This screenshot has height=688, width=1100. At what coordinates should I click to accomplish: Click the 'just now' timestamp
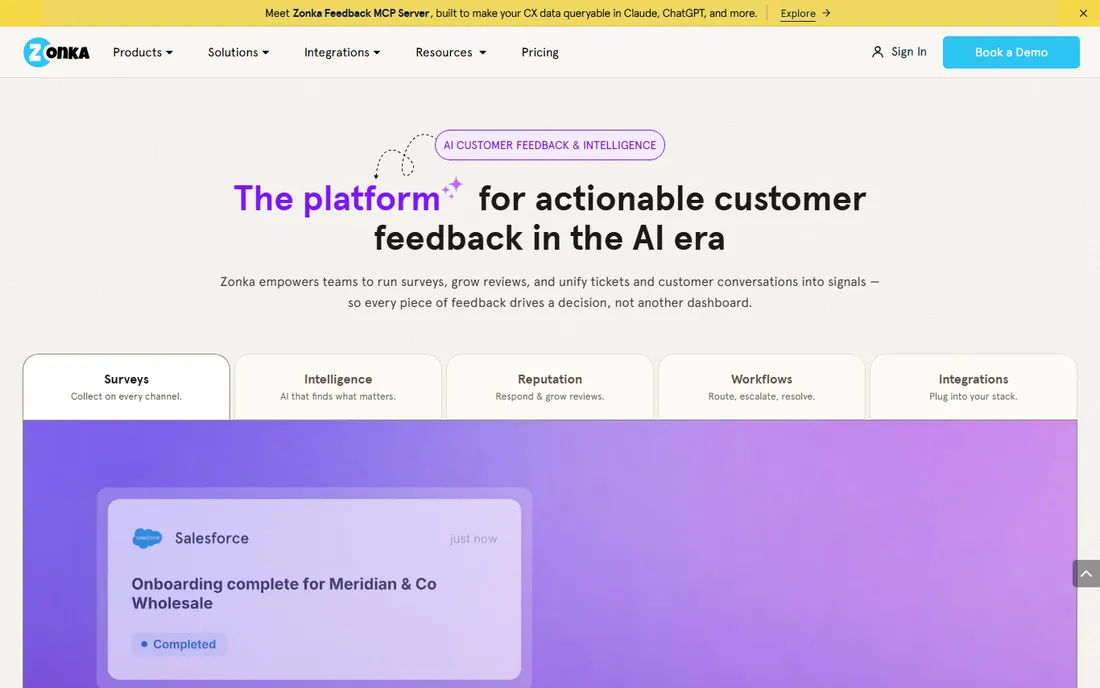473,539
